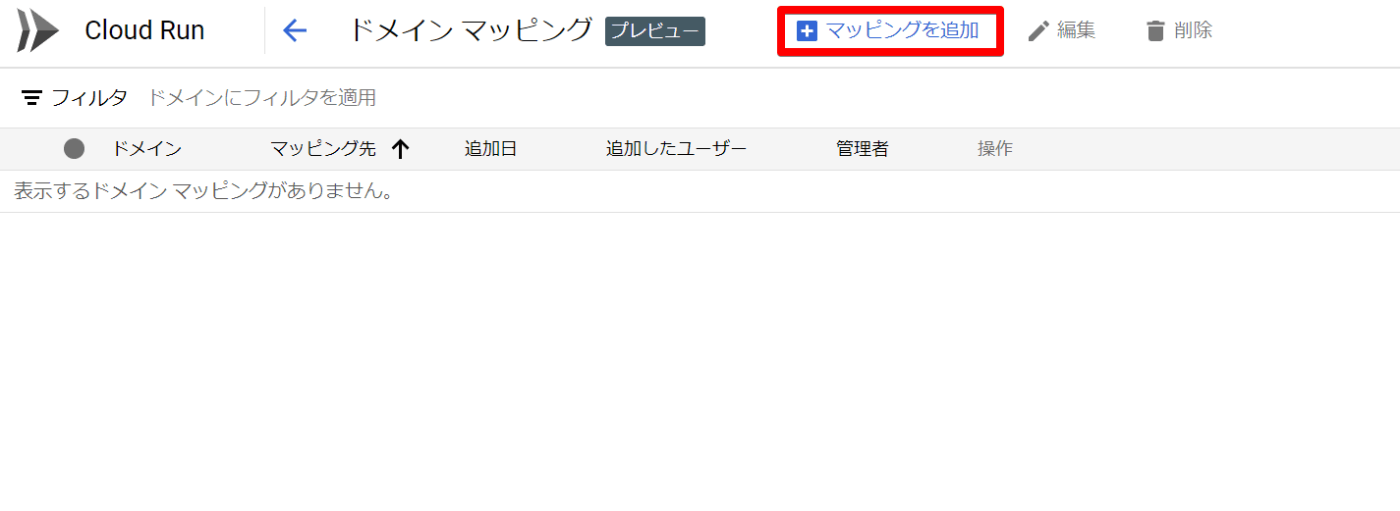Viewport: 1400px width, 511px height.
Task: Sort by 追加したユーザー column header
Action: click(676, 149)
